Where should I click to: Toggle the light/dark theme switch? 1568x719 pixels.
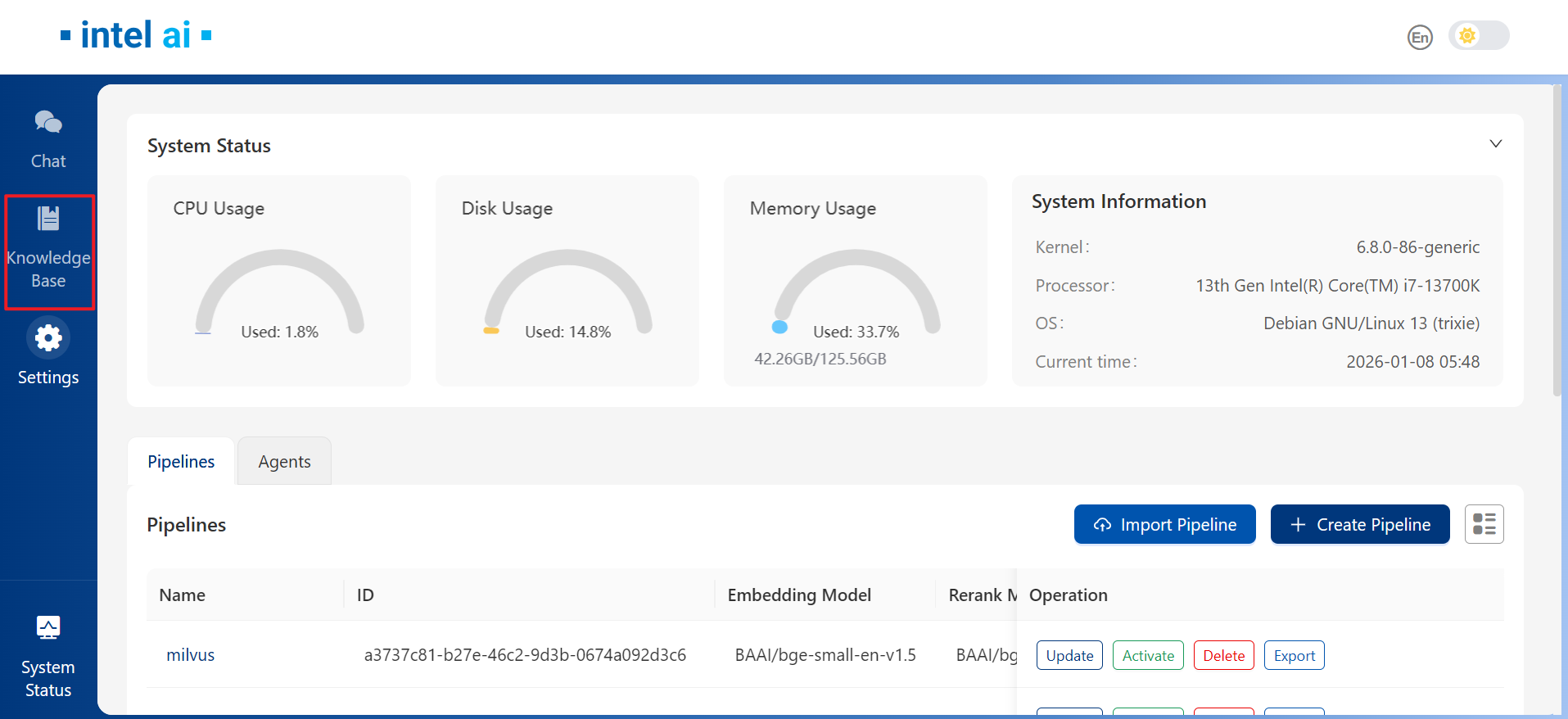tap(1478, 36)
